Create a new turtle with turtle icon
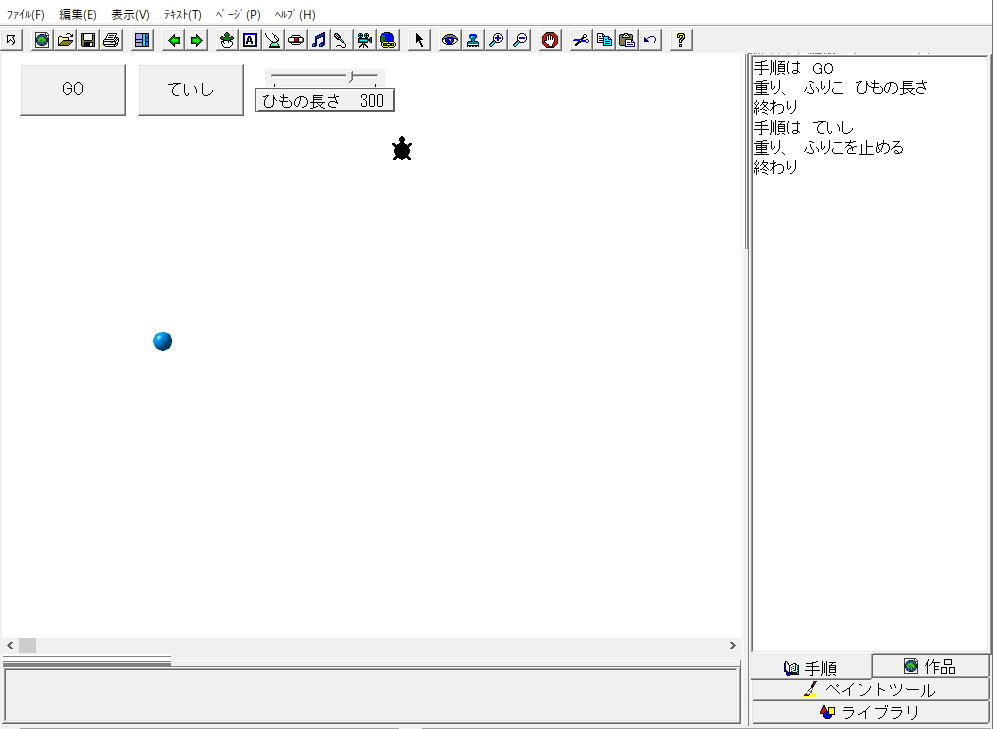This screenshot has height=729, width=993. click(227, 40)
